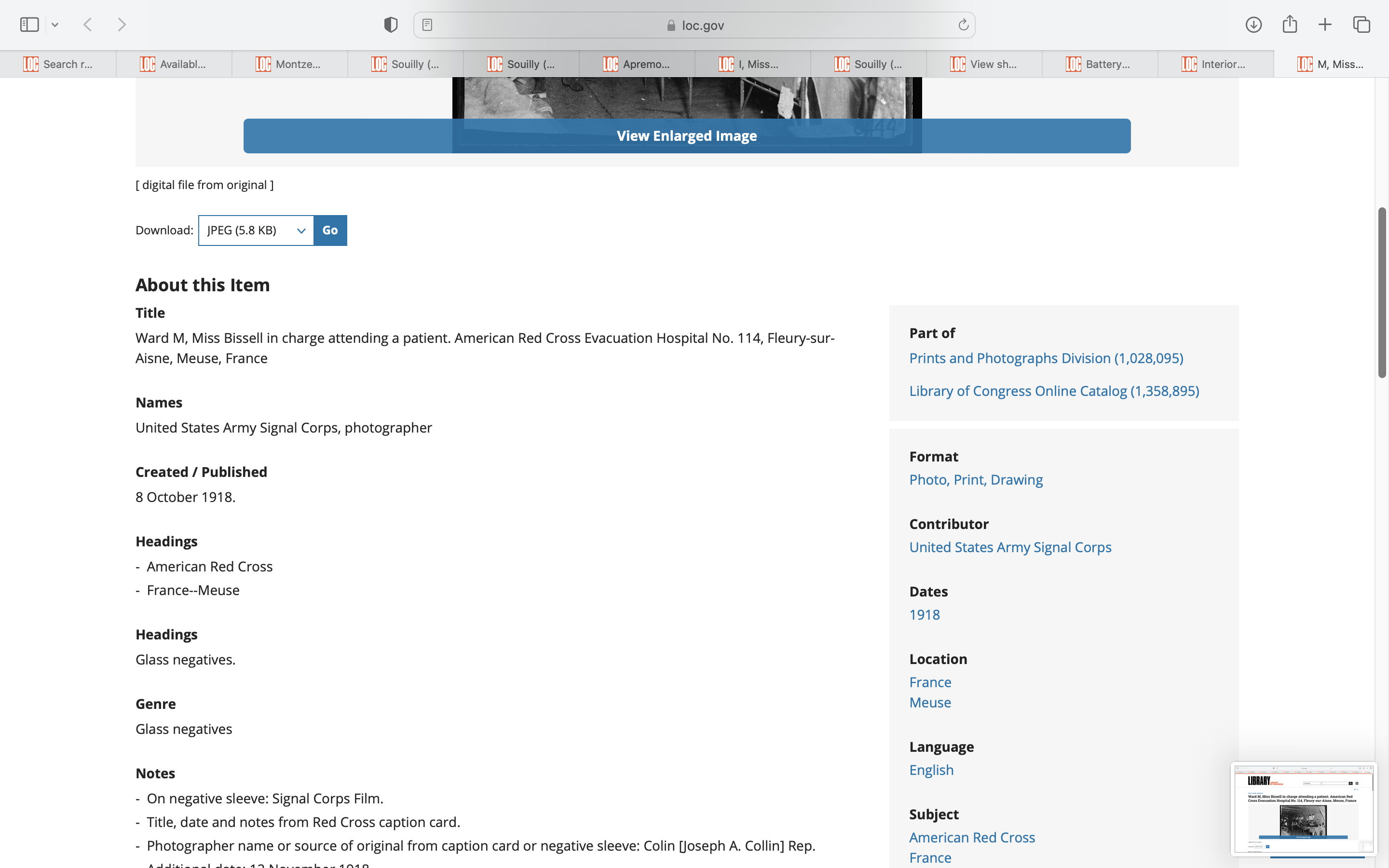Click the View Enlarged Image button

686,136
